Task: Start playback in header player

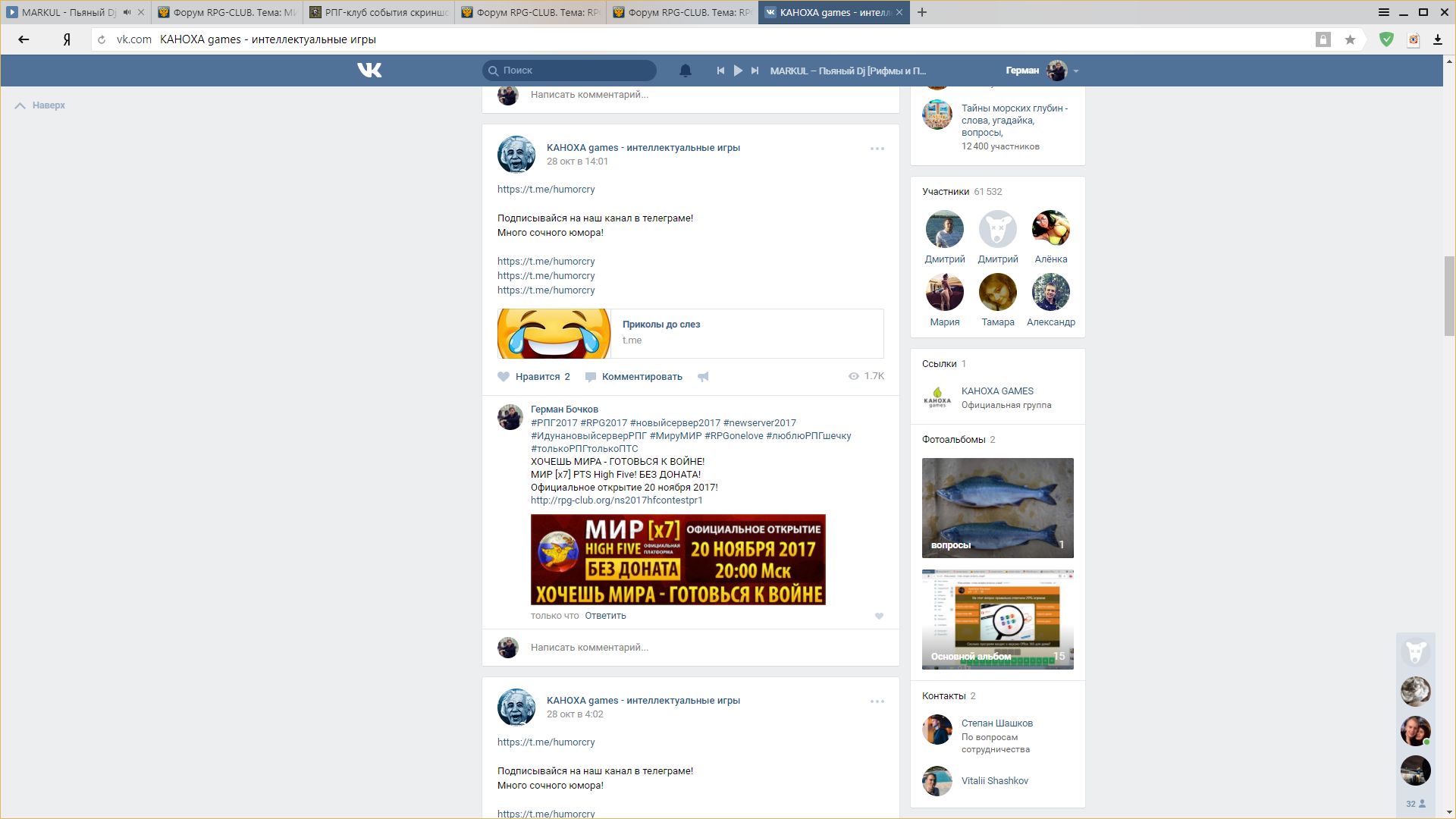Action: tap(738, 71)
